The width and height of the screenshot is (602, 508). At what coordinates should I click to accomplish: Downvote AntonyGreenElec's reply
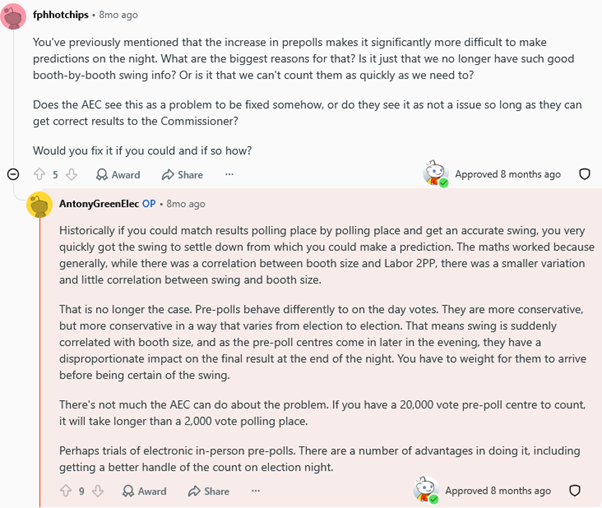[98, 491]
